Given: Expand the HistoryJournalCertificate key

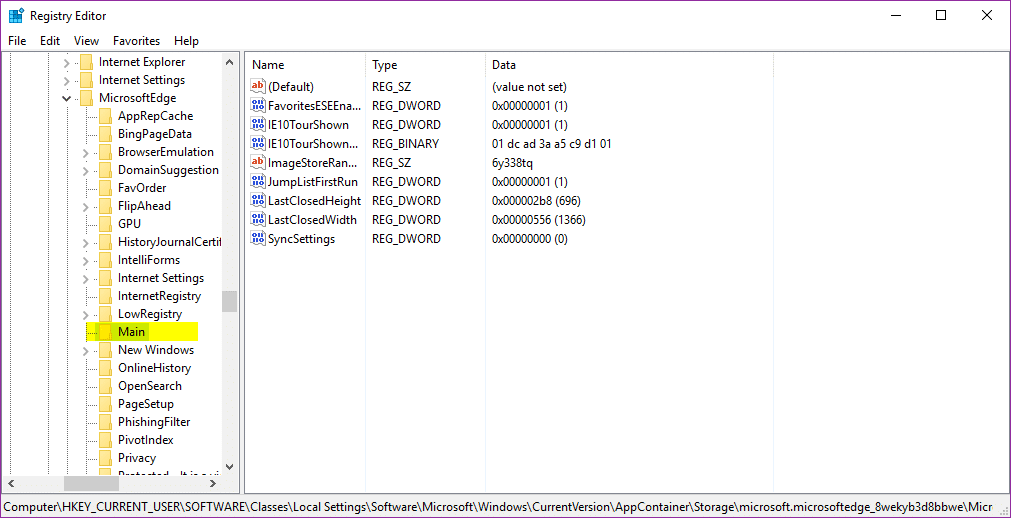Looking at the screenshot, I should pos(86,243).
